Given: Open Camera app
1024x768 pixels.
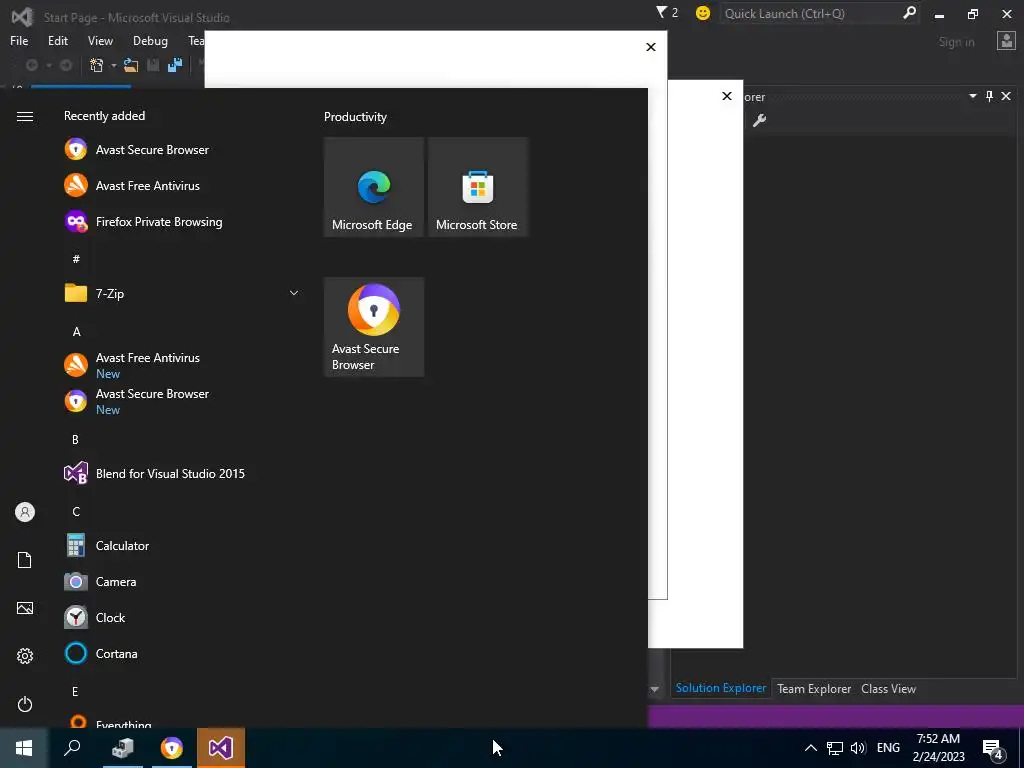Looking at the screenshot, I should coord(183,581).
